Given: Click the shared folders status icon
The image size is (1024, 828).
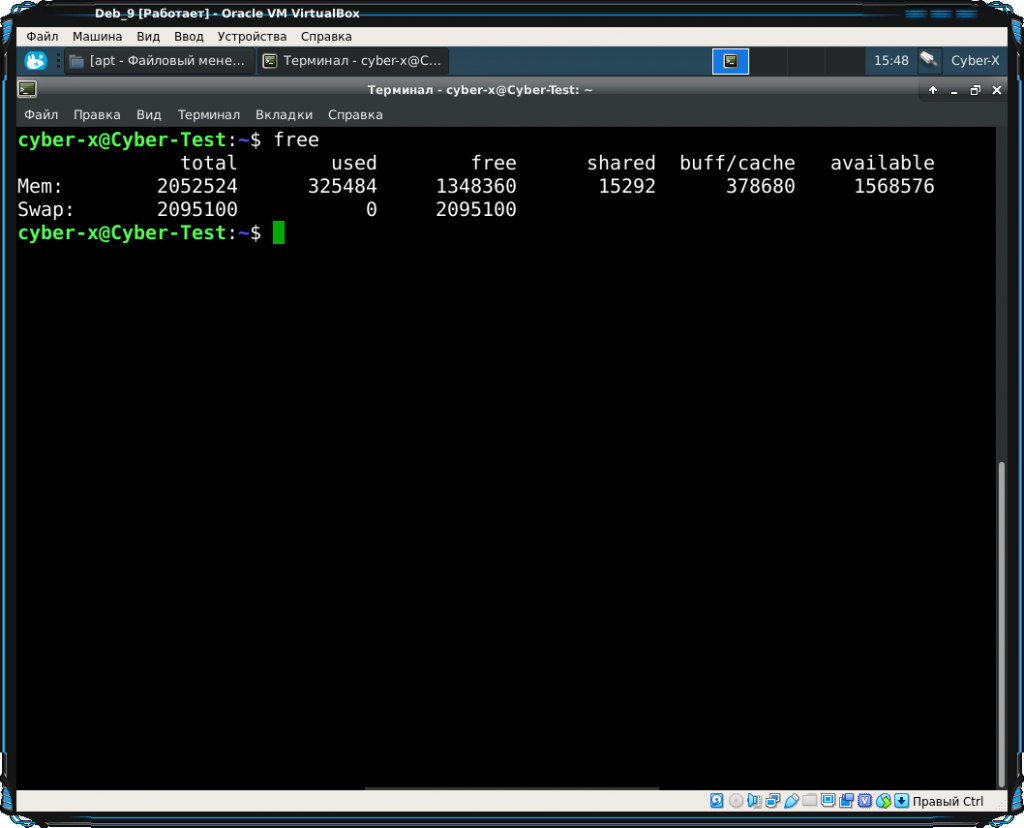Looking at the screenshot, I should click(810, 801).
